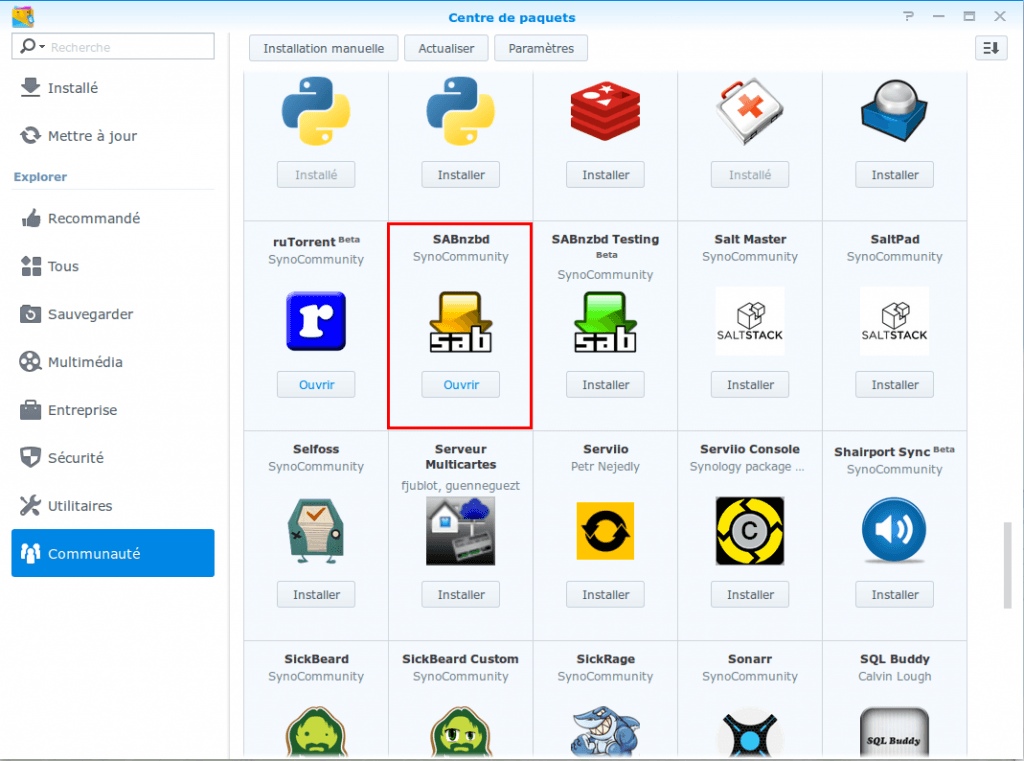Open the Communauté category
Screen dimensions: 1024x761
[x=113, y=553]
